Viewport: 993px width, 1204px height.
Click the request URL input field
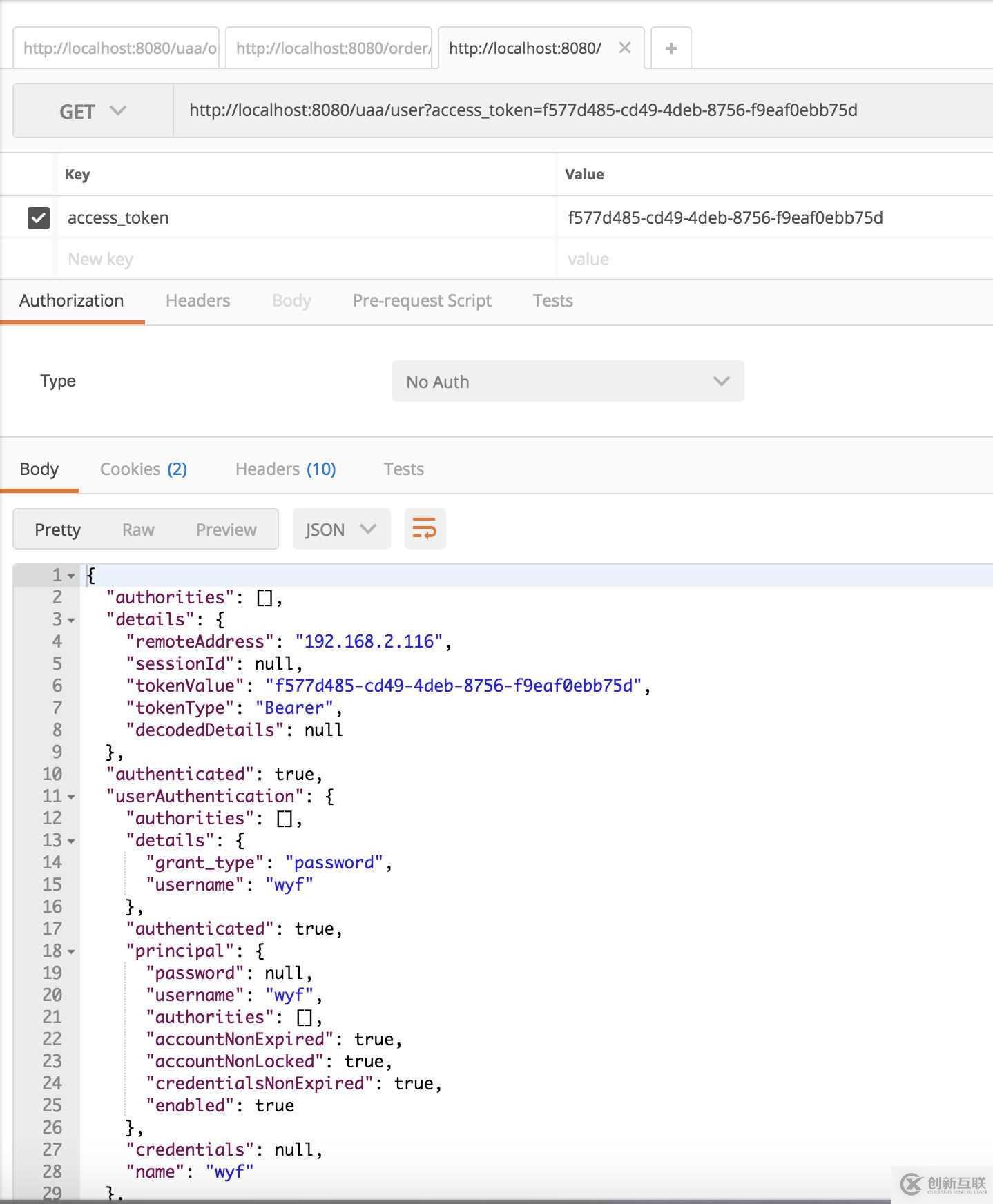[580, 110]
